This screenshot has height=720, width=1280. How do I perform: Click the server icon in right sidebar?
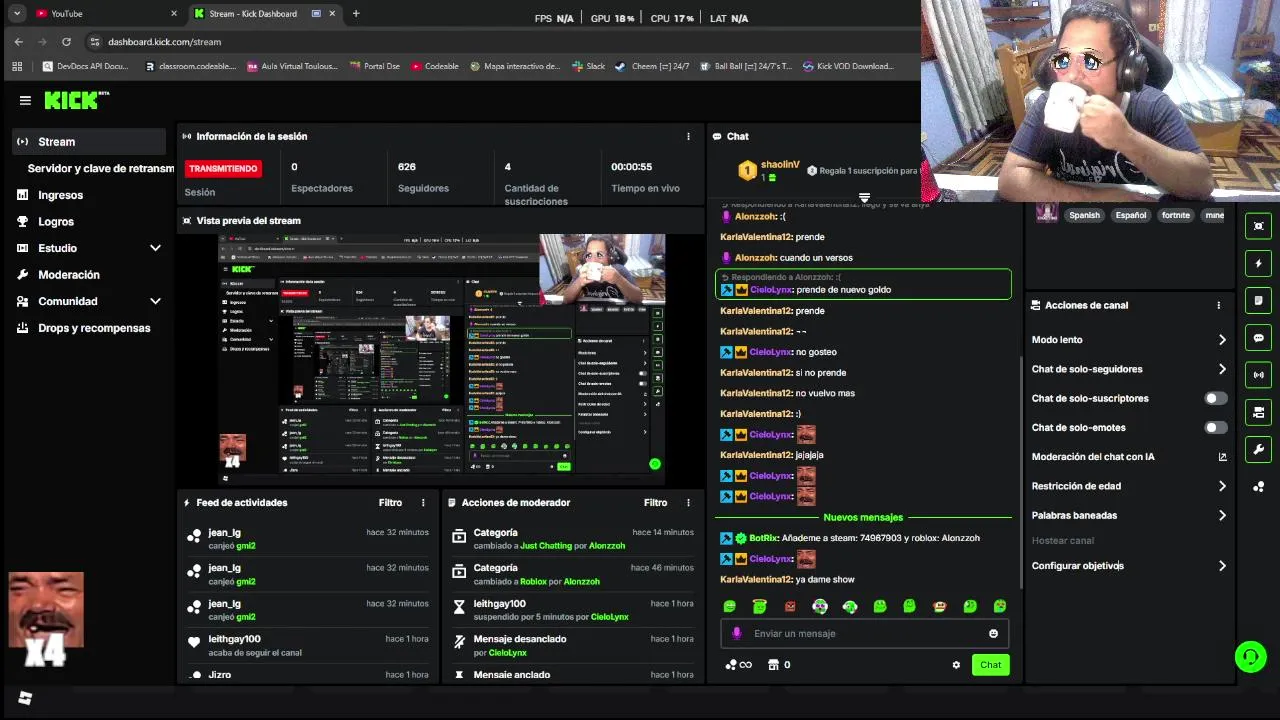point(1259,412)
